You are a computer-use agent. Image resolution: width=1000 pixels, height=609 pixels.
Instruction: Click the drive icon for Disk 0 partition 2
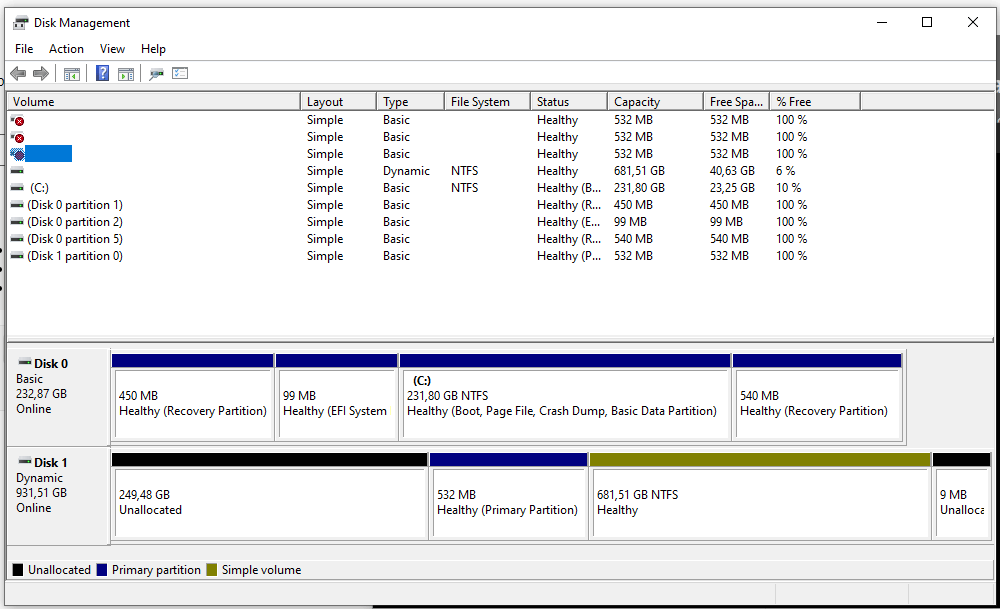pos(17,222)
